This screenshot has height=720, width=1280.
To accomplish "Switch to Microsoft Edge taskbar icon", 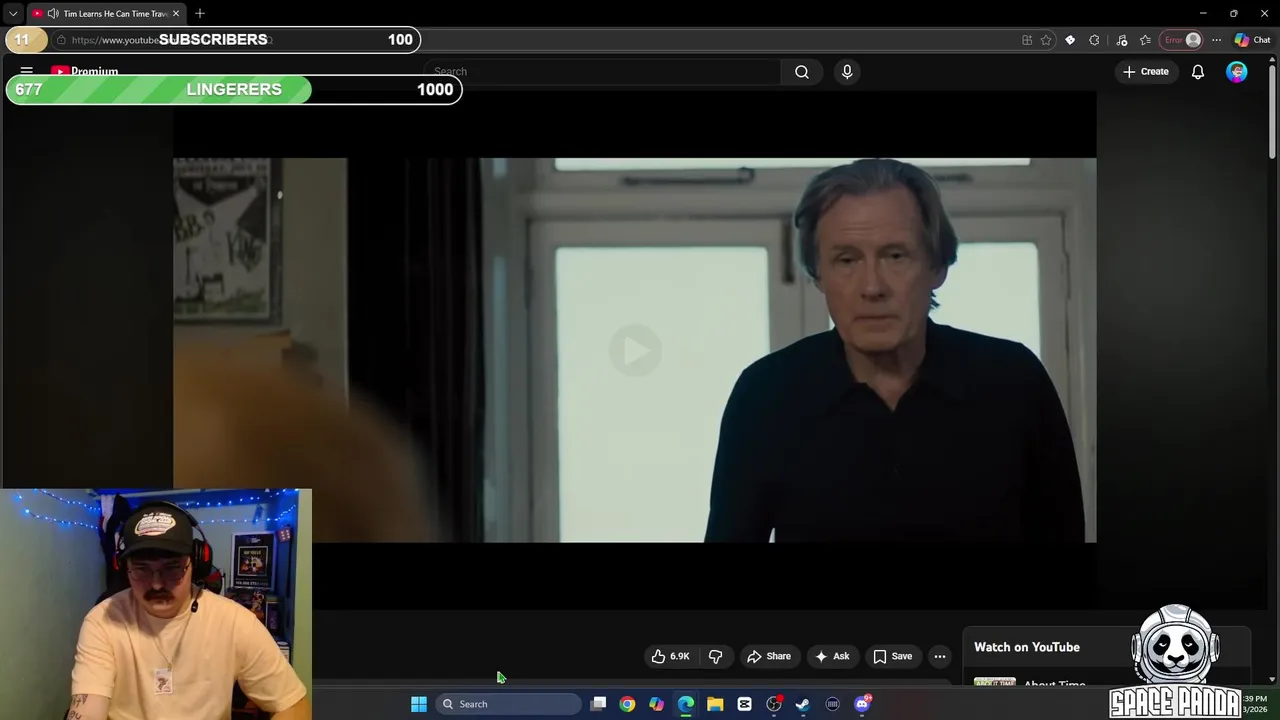I will pyautogui.click(x=686, y=704).
